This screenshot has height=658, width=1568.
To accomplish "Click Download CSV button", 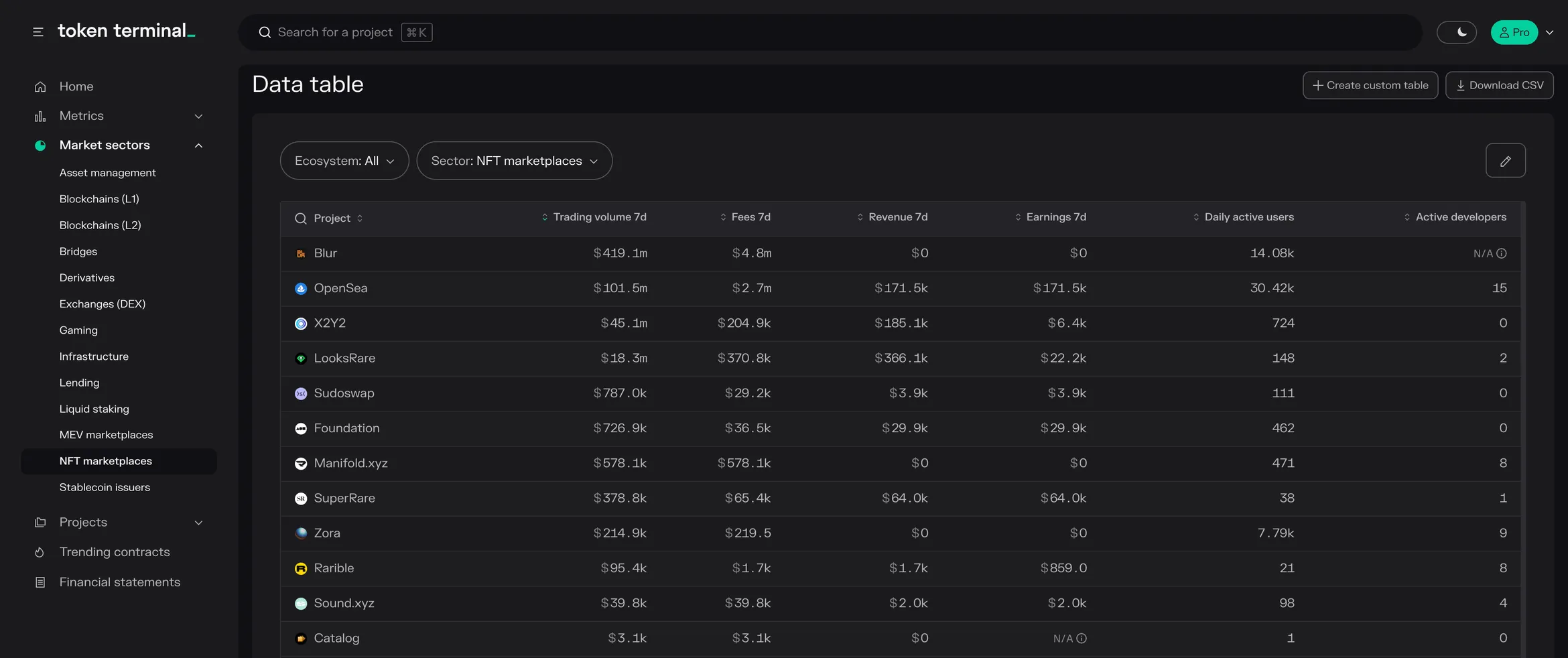I will coord(1499,85).
